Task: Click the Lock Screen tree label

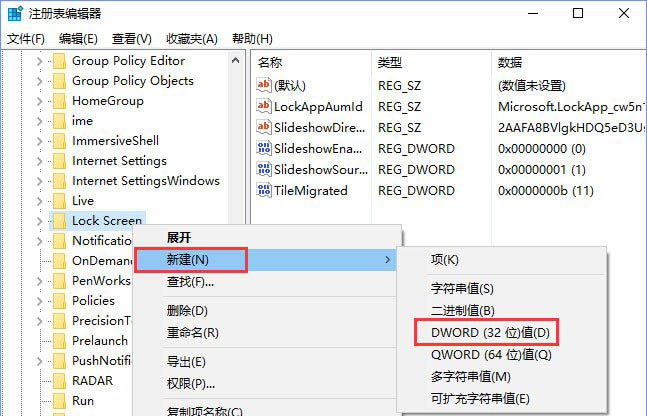Action: (x=107, y=221)
